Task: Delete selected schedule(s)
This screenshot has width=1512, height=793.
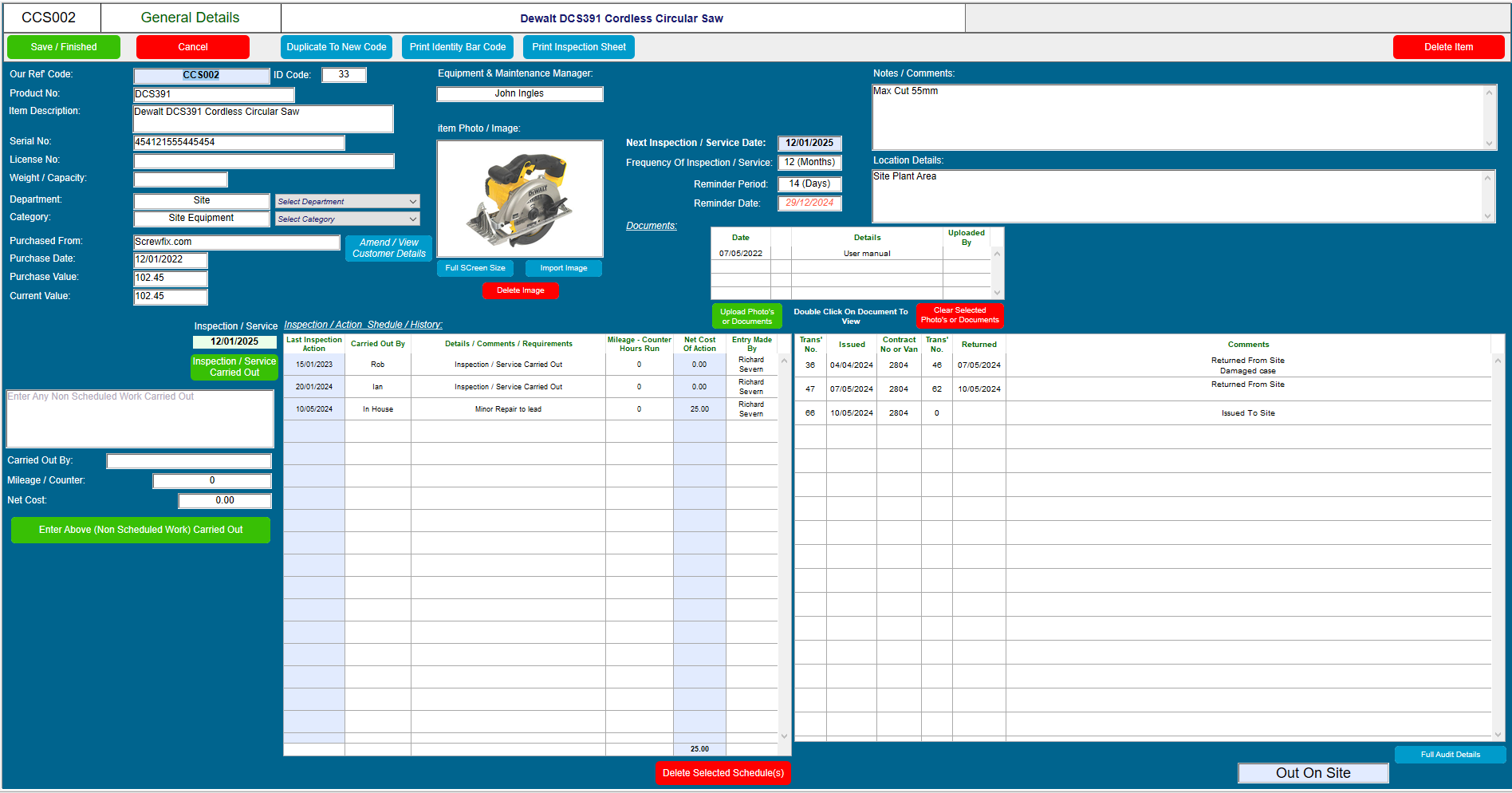Action: (723, 772)
